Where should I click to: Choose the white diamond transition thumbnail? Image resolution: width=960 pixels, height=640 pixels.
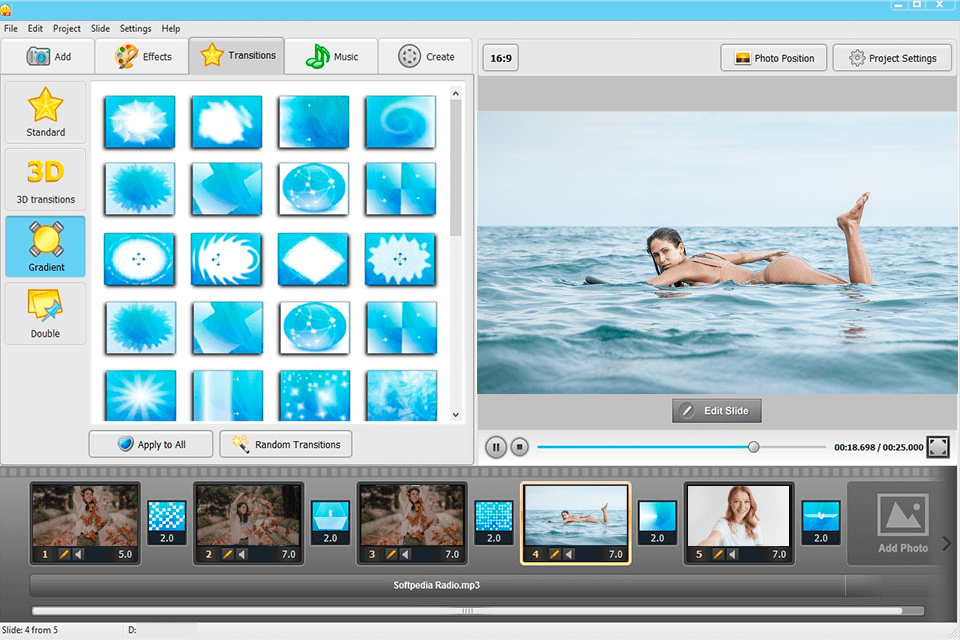coord(313,259)
